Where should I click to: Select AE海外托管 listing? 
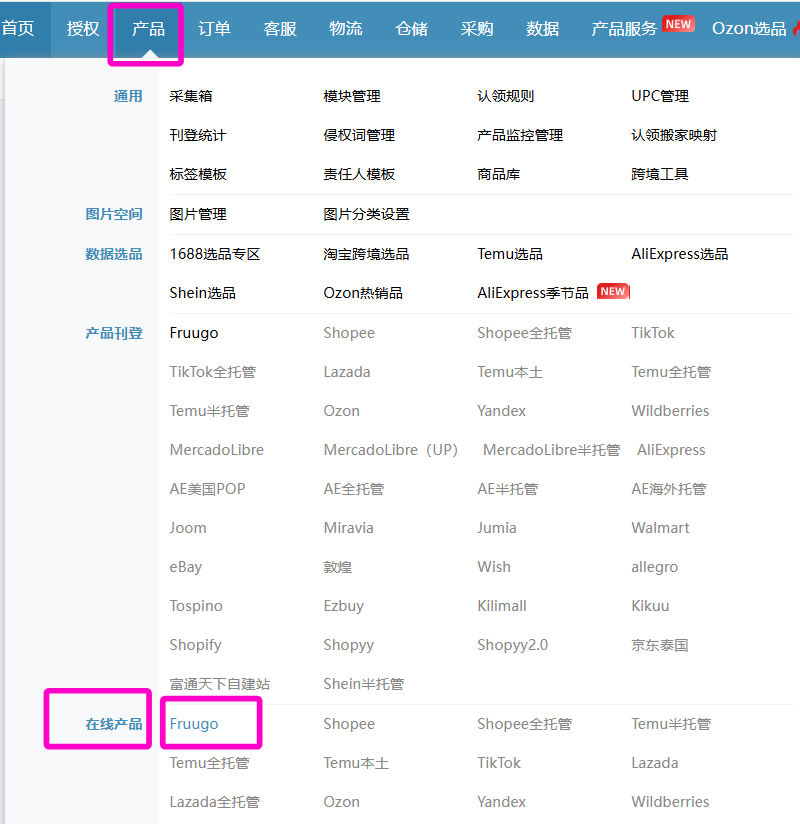click(x=669, y=489)
